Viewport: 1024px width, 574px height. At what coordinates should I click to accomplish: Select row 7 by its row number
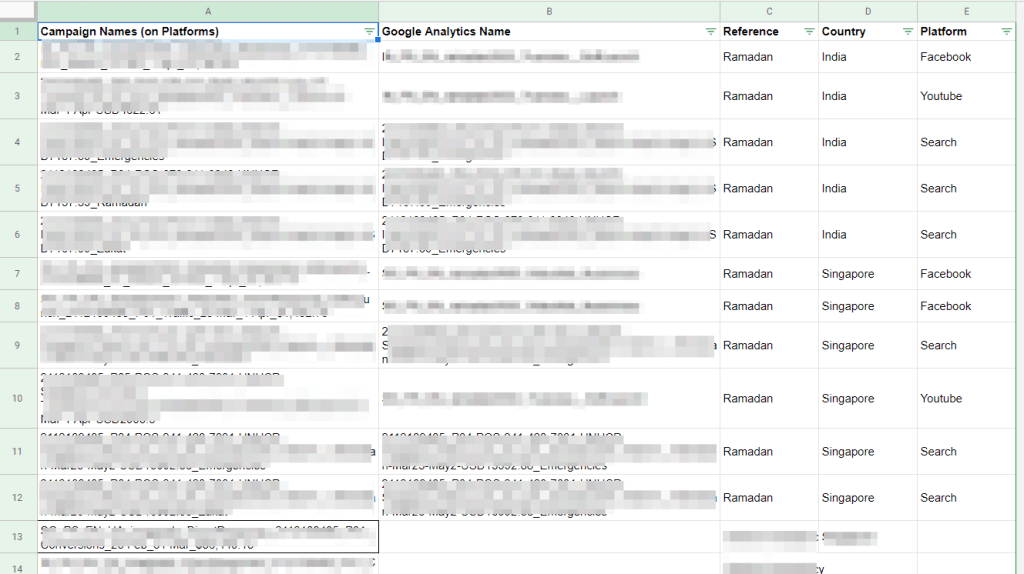[x=18, y=274]
